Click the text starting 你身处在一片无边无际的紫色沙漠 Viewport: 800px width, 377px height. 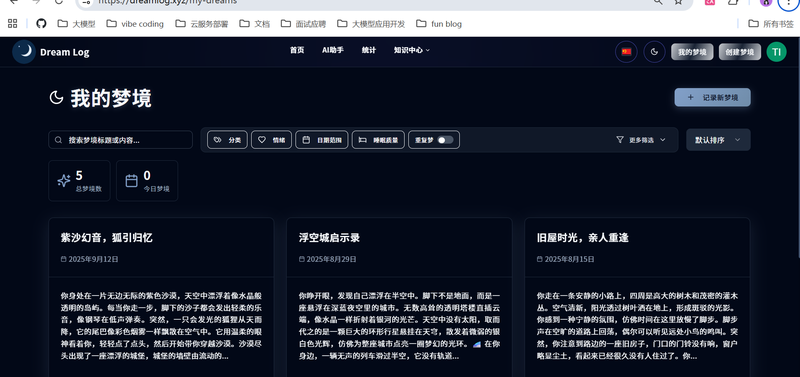[161, 325]
